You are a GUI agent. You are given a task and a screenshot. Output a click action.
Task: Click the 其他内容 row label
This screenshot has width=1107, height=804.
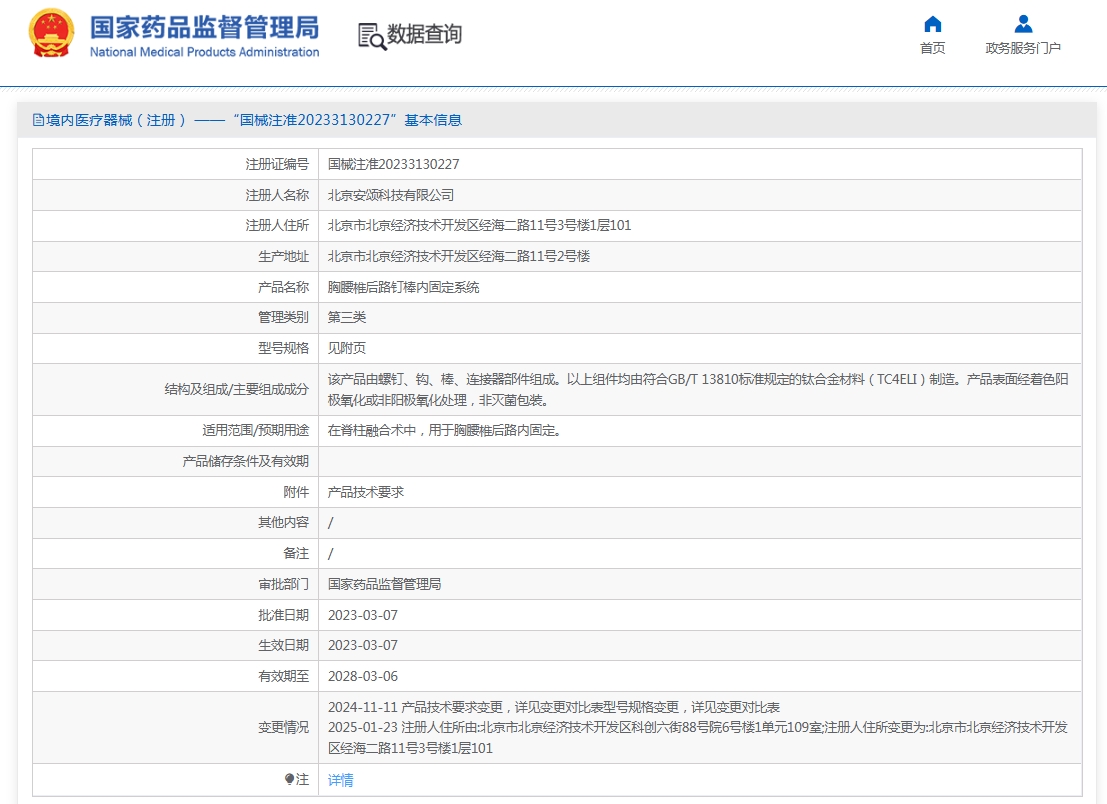(283, 522)
